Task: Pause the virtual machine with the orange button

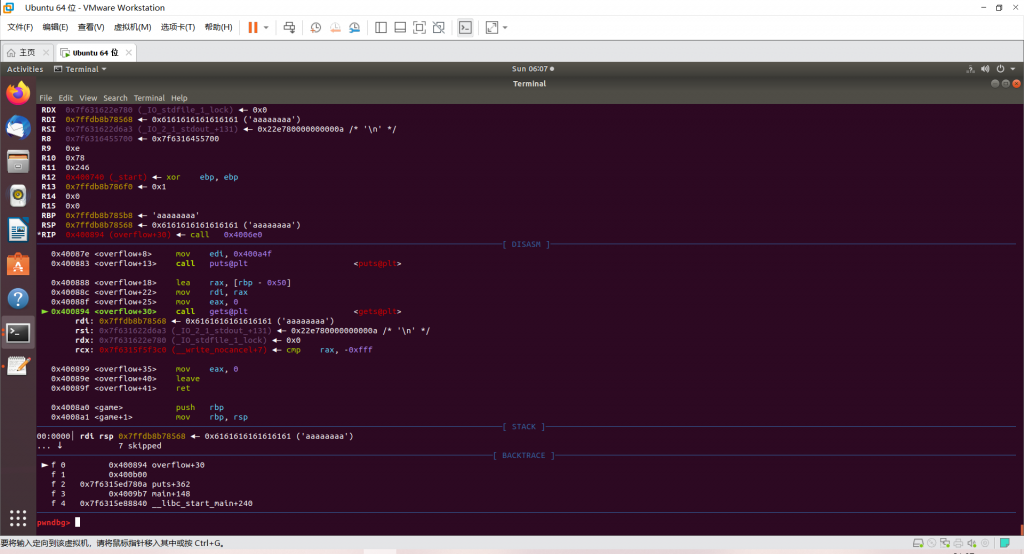Action: 253,27
